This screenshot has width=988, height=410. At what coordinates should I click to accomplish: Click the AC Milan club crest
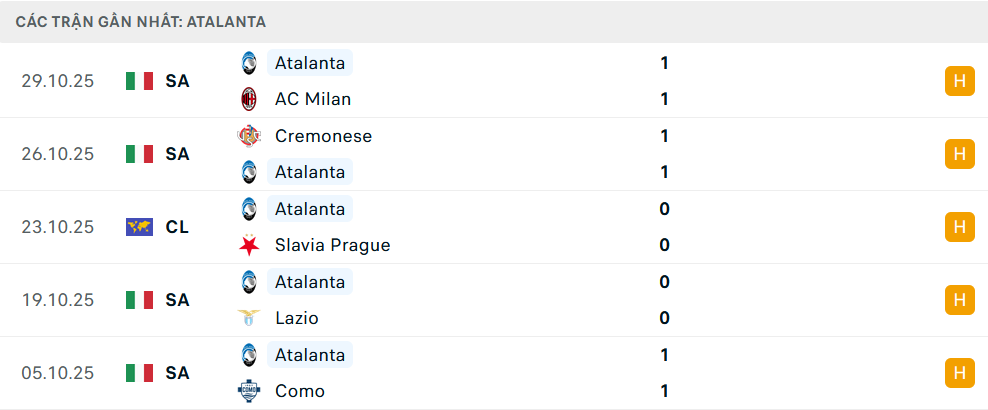click(x=248, y=99)
